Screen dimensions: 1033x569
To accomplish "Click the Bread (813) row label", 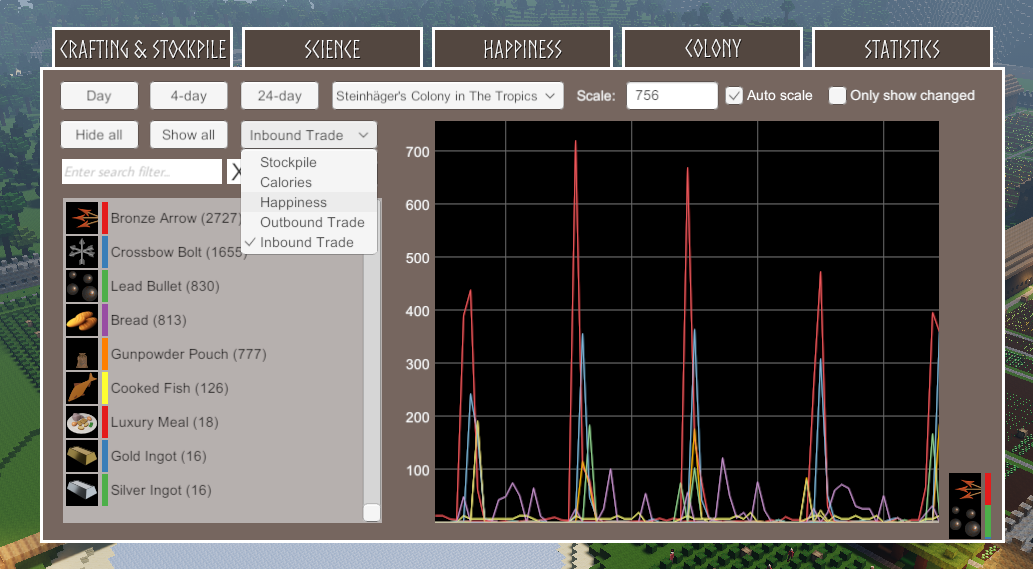I will pyautogui.click(x=148, y=320).
